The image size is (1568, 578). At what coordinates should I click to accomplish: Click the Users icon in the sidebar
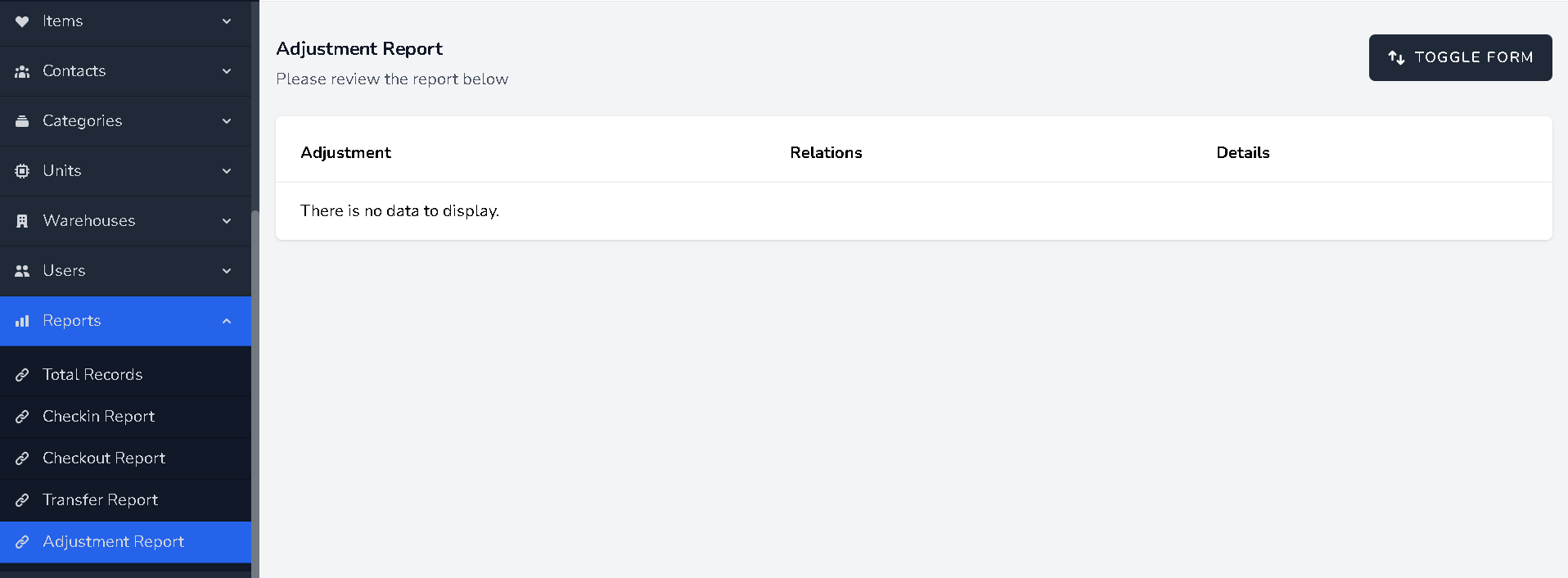[x=22, y=270]
